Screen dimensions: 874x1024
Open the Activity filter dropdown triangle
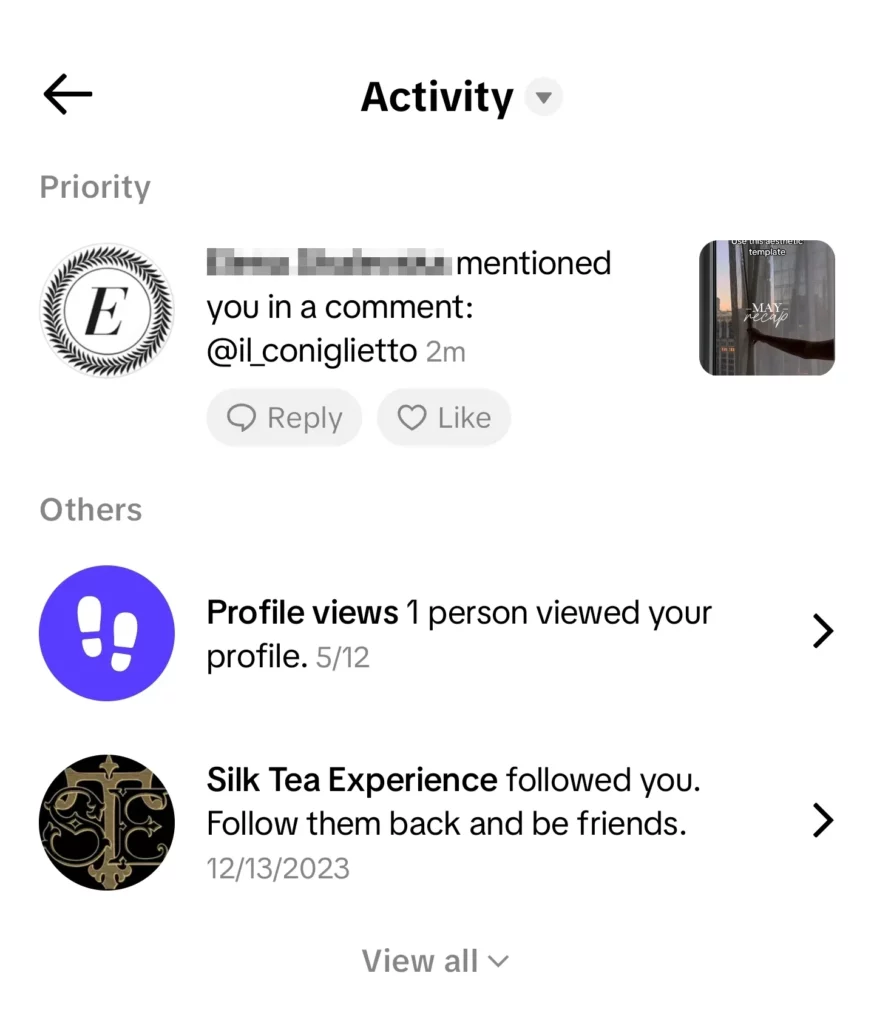[543, 98]
